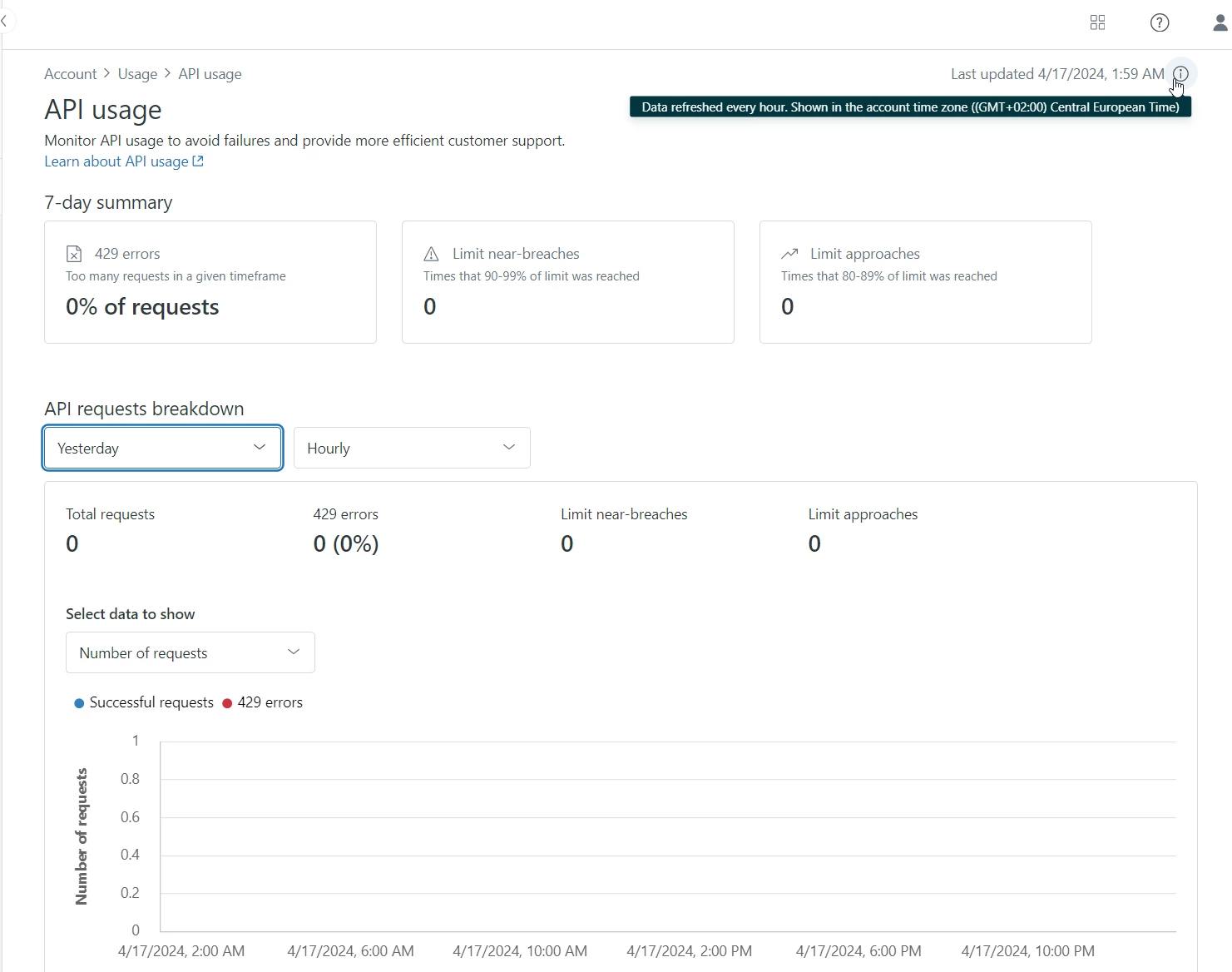Click the API usage page title
Viewport: 1232px width, 972px height.
tap(103, 110)
